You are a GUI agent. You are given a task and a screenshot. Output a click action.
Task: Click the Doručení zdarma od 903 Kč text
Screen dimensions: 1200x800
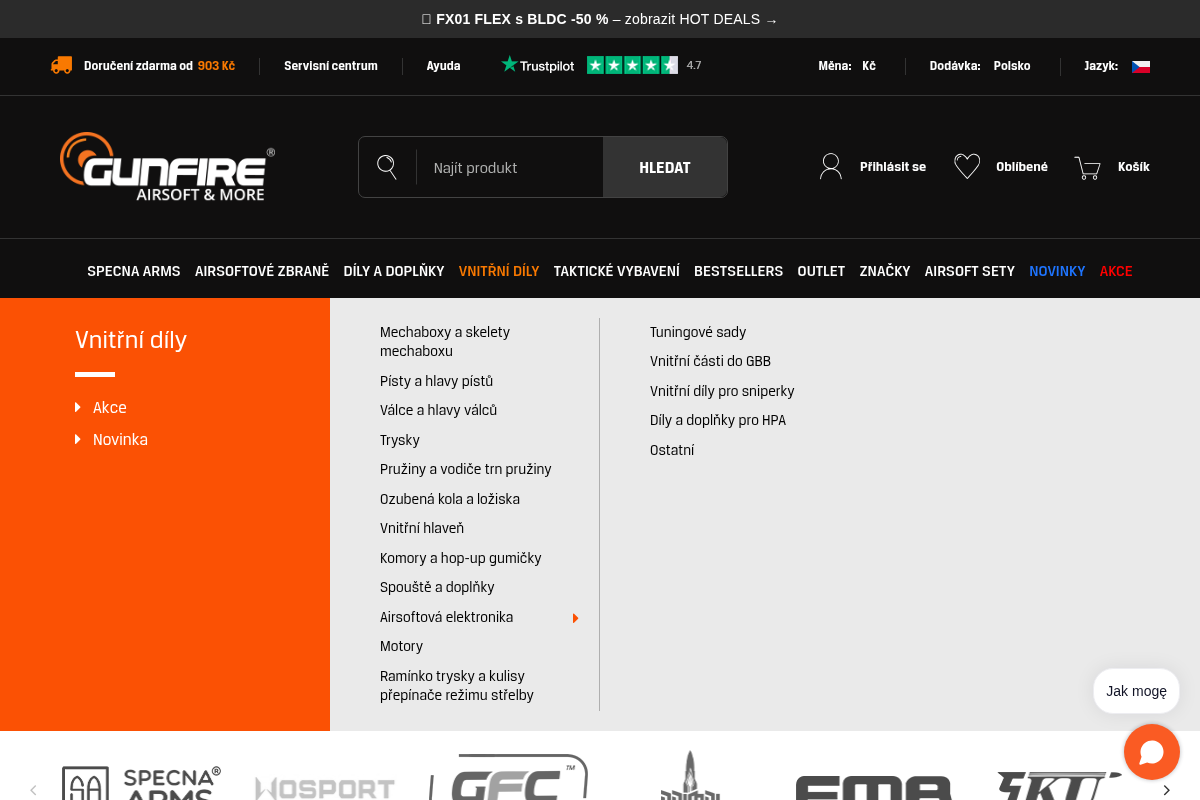[159, 66]
